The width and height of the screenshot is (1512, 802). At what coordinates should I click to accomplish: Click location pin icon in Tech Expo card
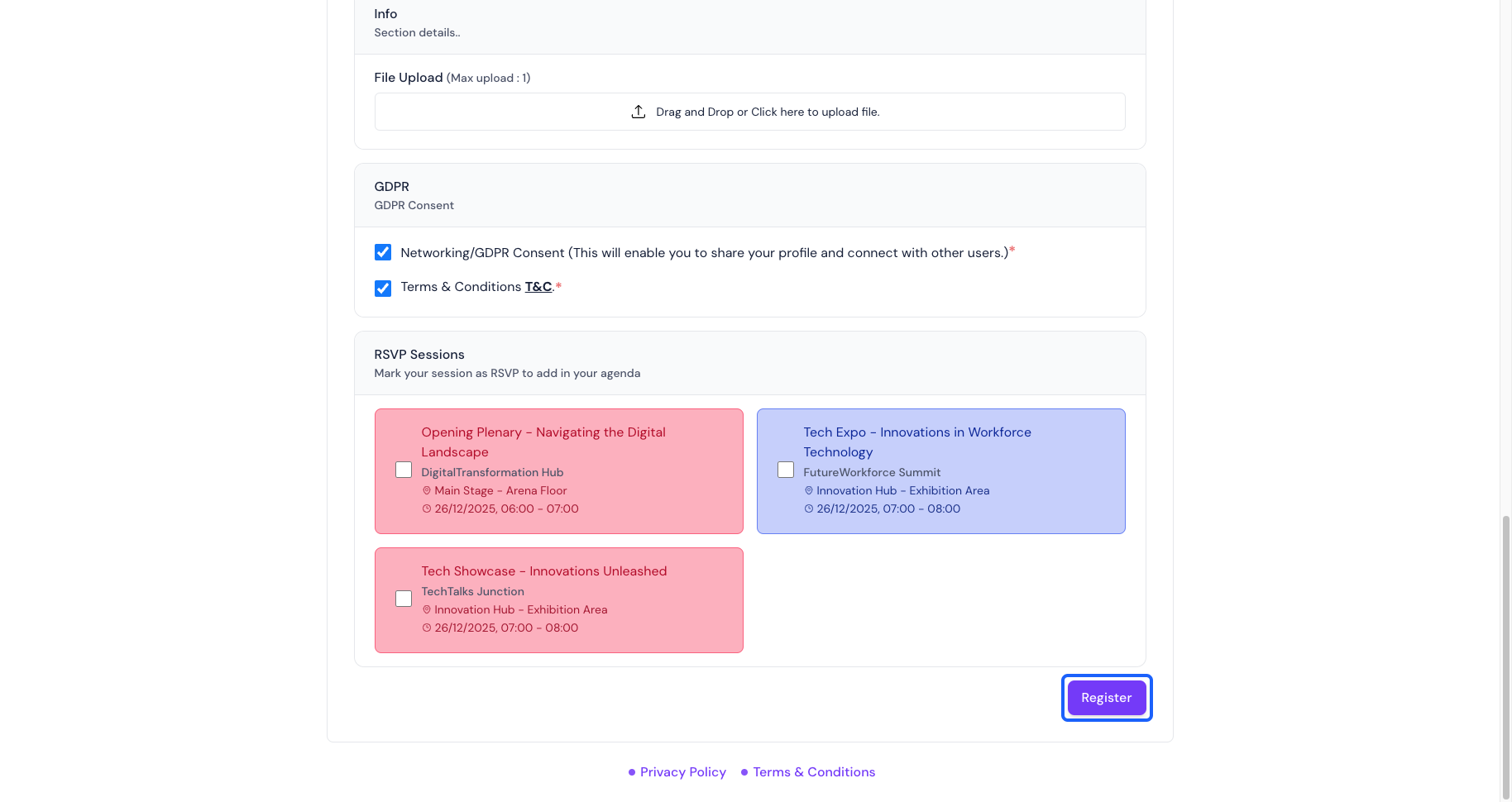[x=809, y=491]
